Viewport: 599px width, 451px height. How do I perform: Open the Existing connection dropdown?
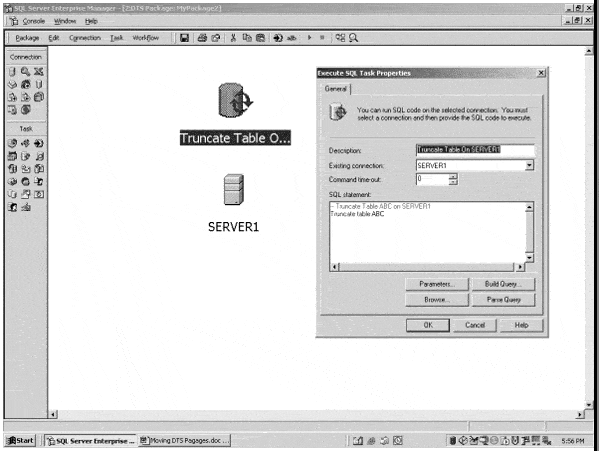click(529, 165)
